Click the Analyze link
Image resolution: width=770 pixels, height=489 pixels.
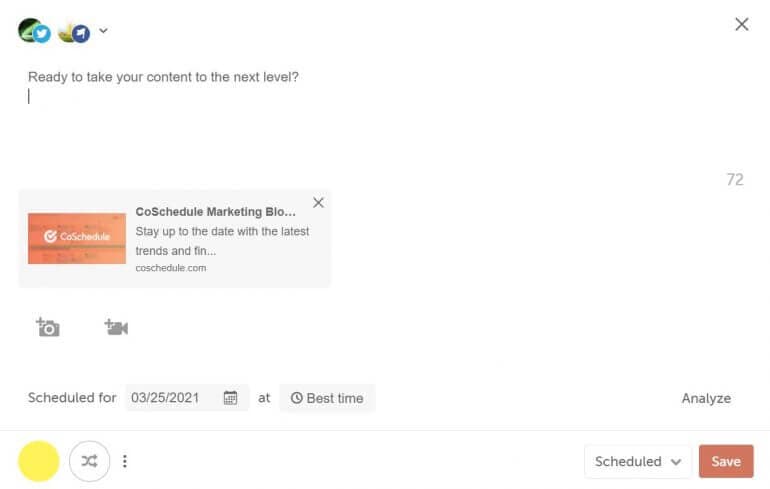tap(706, 398)
